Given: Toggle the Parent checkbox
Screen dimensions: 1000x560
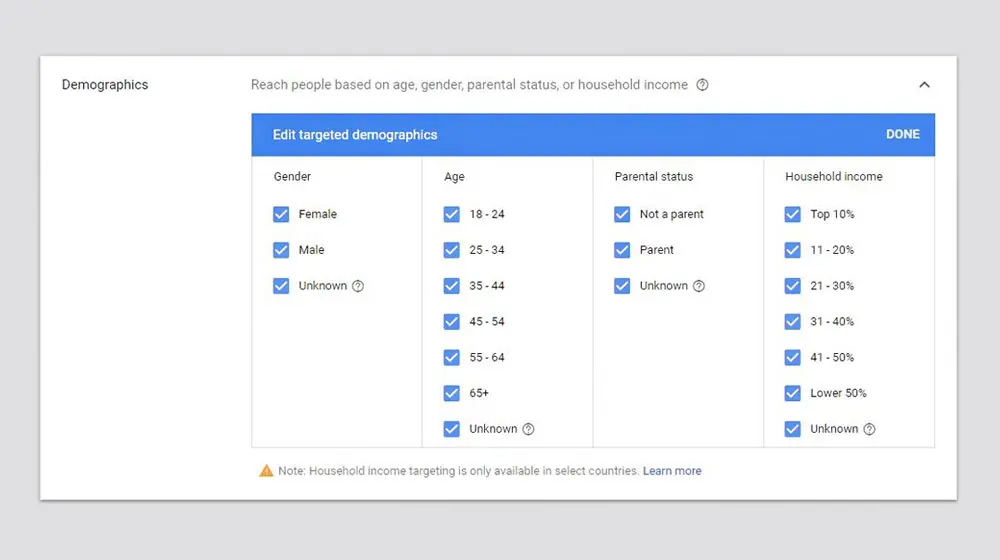Looking at the screenshot, I should point(622,250).
